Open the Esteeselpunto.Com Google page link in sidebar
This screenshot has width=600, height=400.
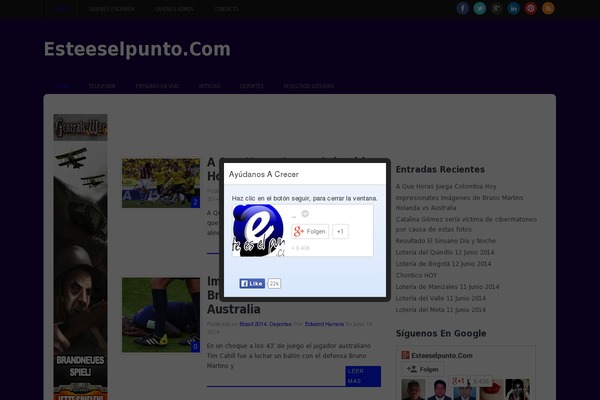(x=442, y=356)
